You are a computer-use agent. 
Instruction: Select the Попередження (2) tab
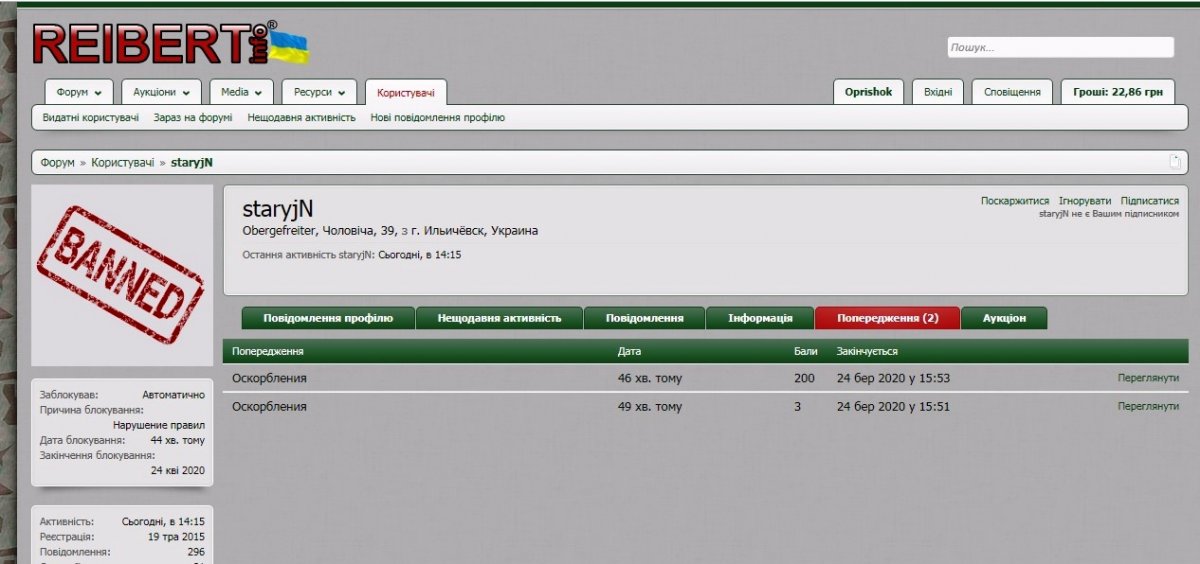[888, 318]
